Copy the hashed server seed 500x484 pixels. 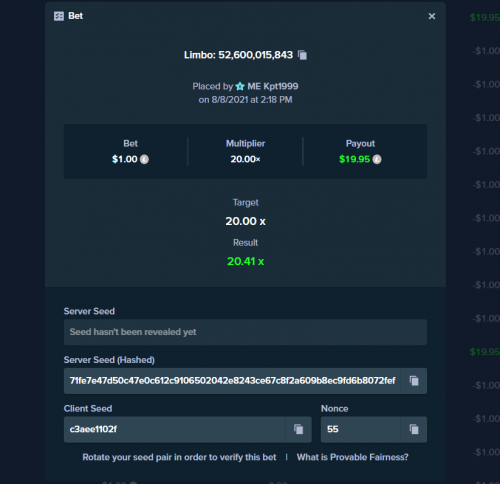(x=414, y=381)
